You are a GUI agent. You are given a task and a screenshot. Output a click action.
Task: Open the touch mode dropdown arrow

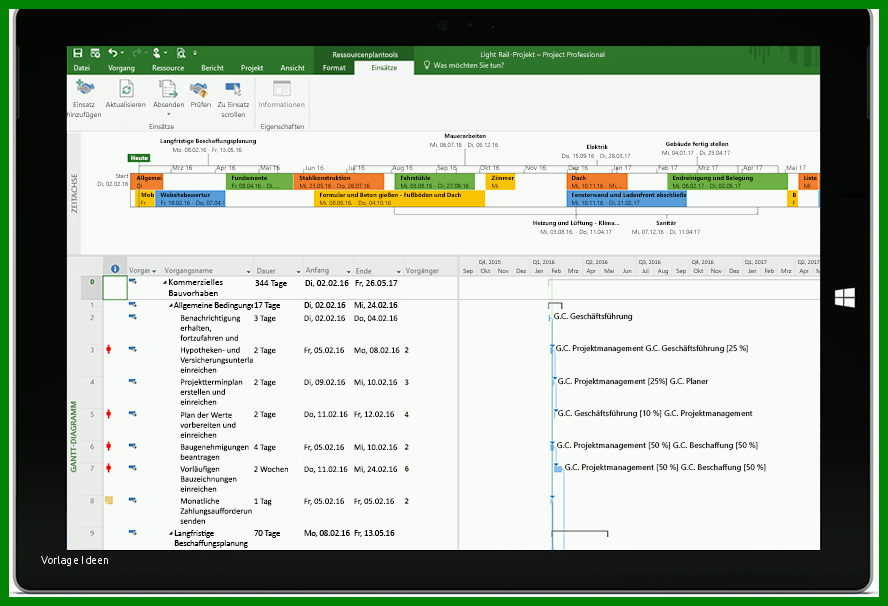coord(165,53)
